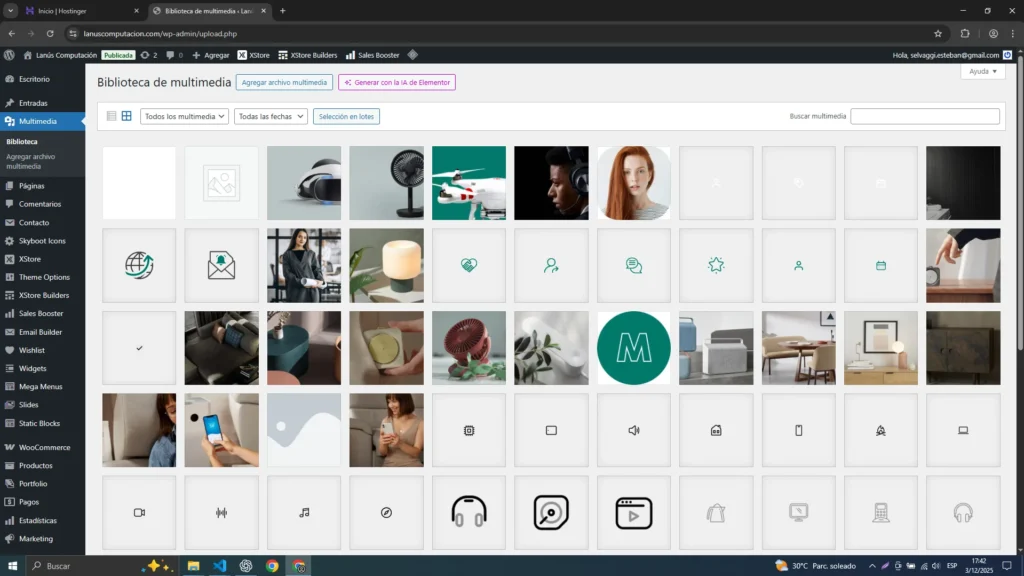
Task: Select the white drone image thumbnail
Action: pos(469,183)
